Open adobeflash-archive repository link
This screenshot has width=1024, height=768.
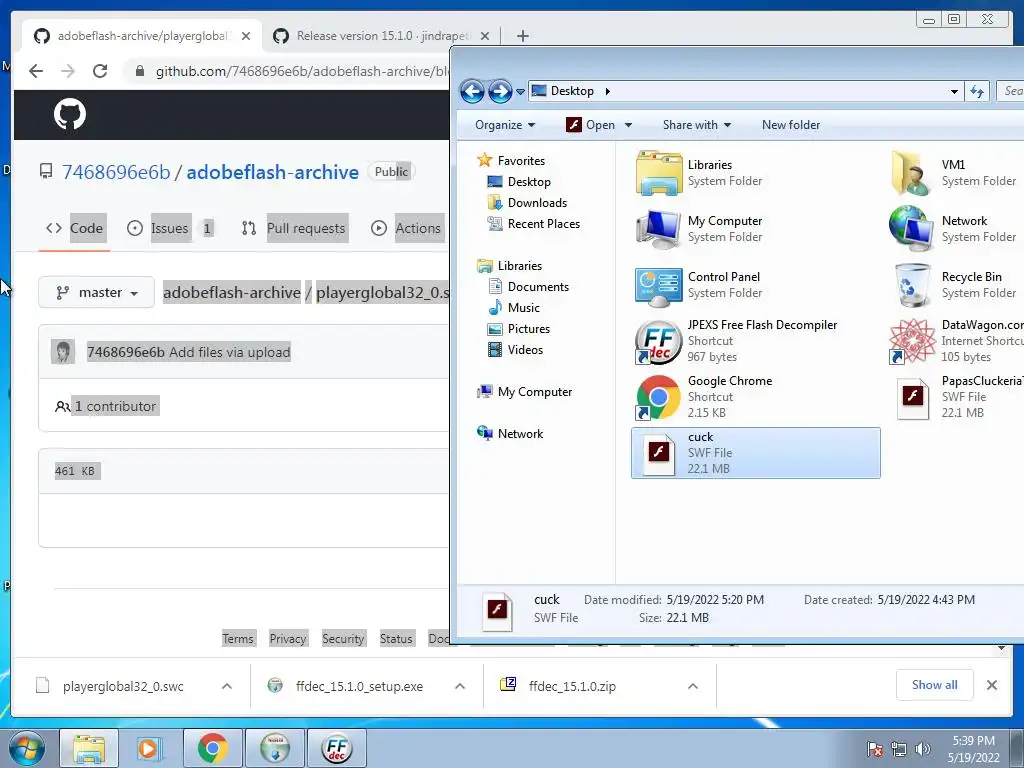pos(272,172)
